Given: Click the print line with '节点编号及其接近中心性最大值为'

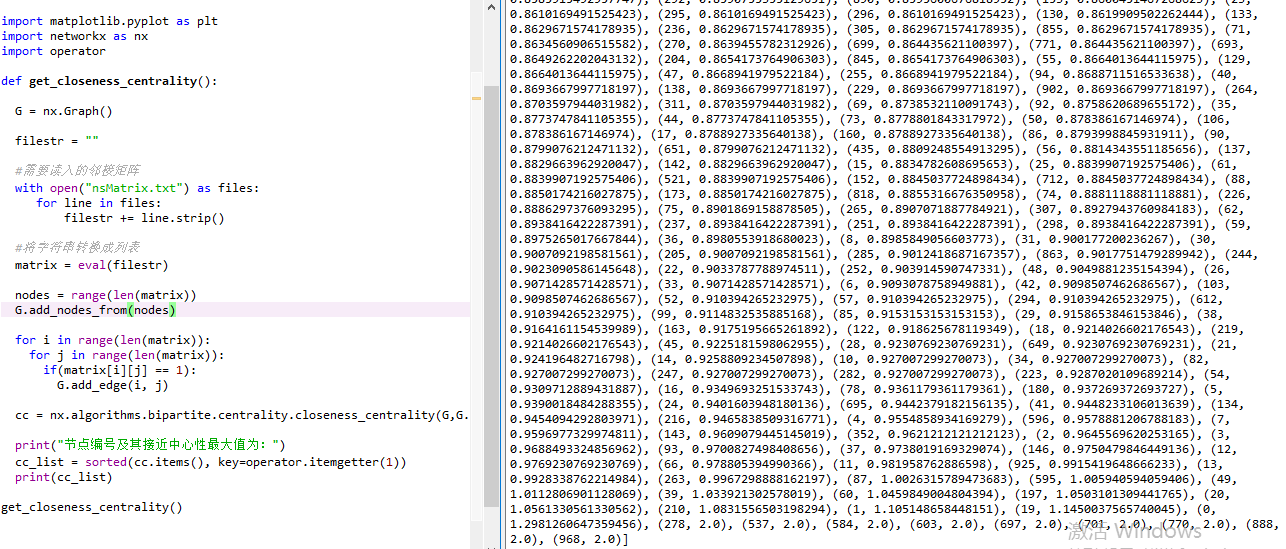Looking at the screenshot, I should [x=150, y=445].
